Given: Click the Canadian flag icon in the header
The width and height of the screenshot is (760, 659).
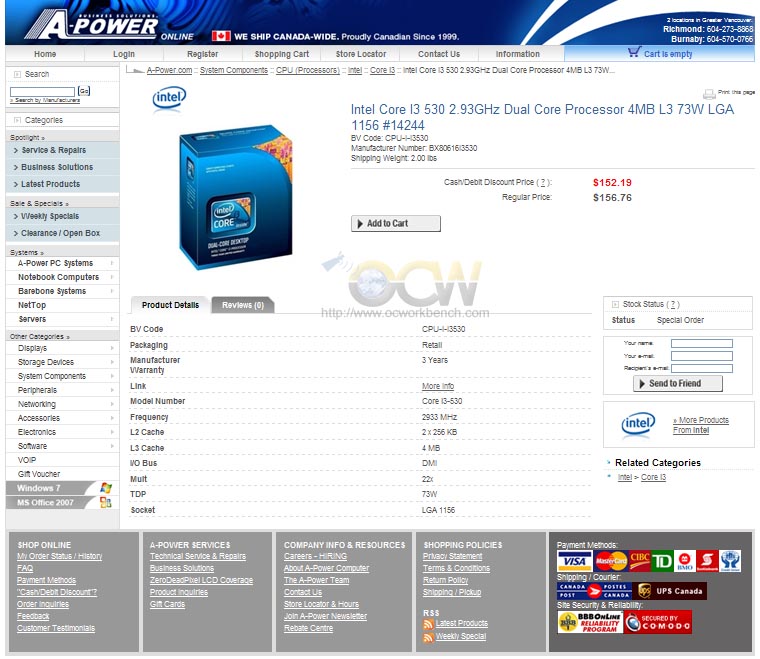Looking at the screenshot, I should tap(221, 36).
